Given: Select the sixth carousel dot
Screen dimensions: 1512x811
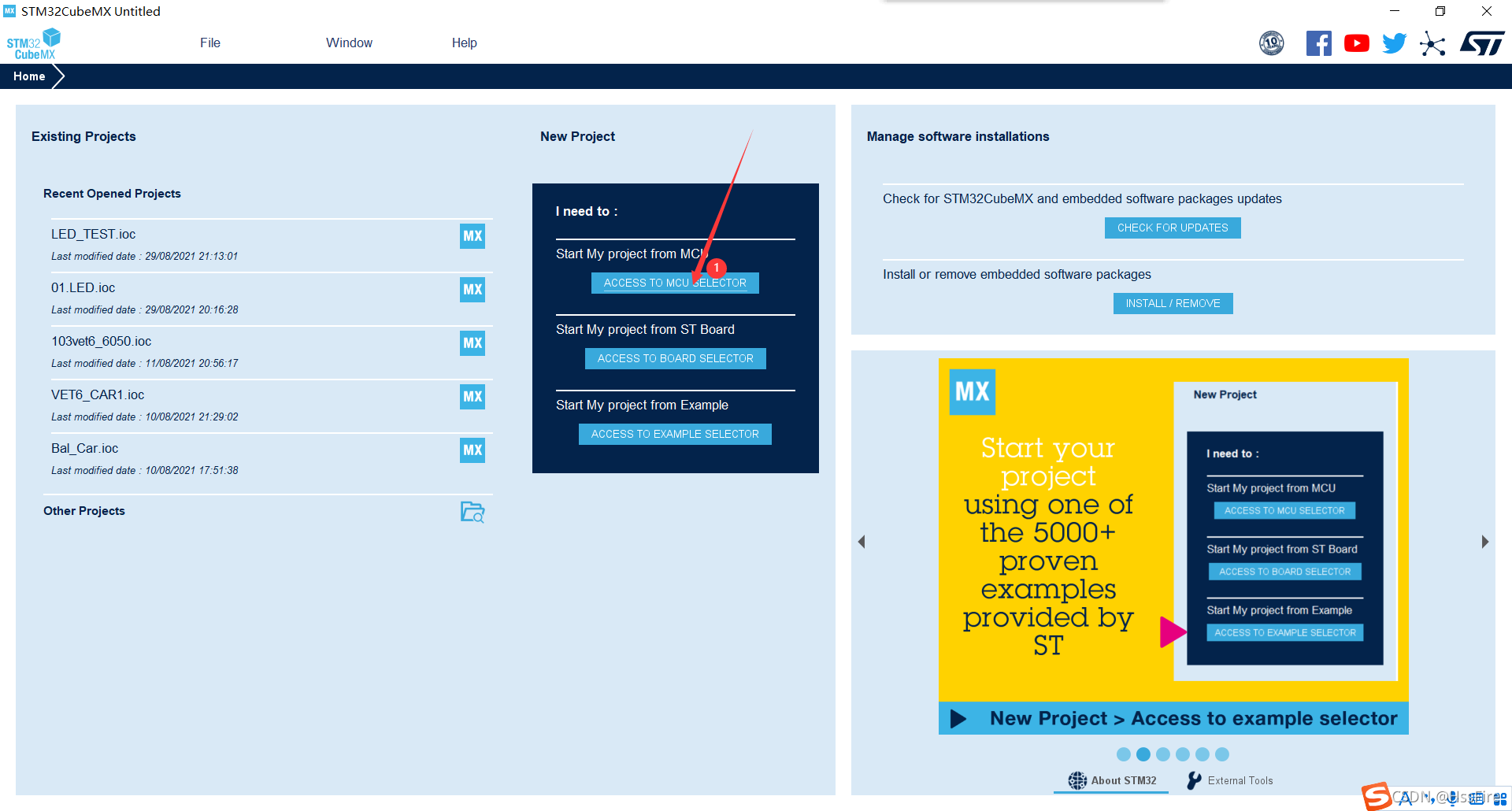Looking at the screenshot, I should tap(1222, 754).
